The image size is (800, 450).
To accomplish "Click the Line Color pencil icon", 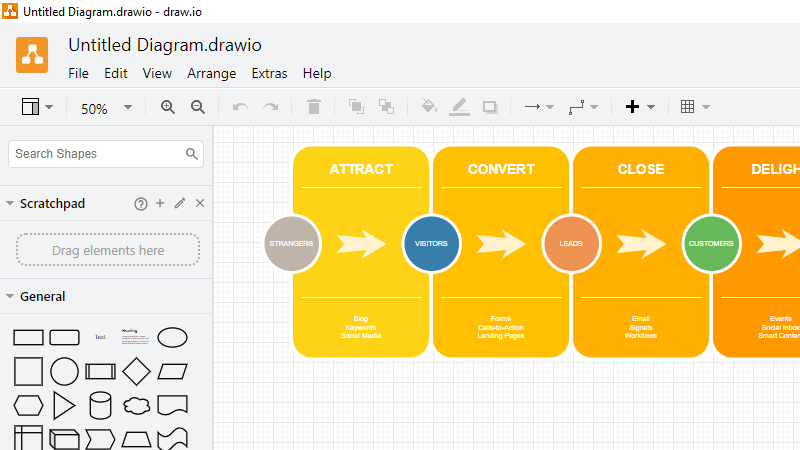I will (x=459, y=107).
